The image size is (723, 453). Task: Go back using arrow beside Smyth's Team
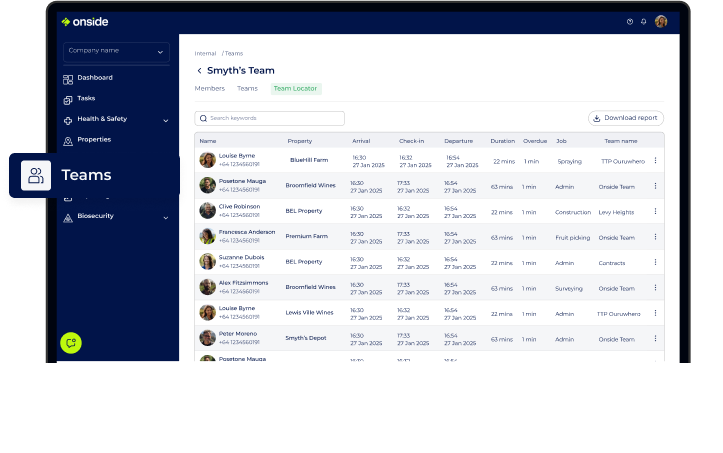(x=199, y=71)
